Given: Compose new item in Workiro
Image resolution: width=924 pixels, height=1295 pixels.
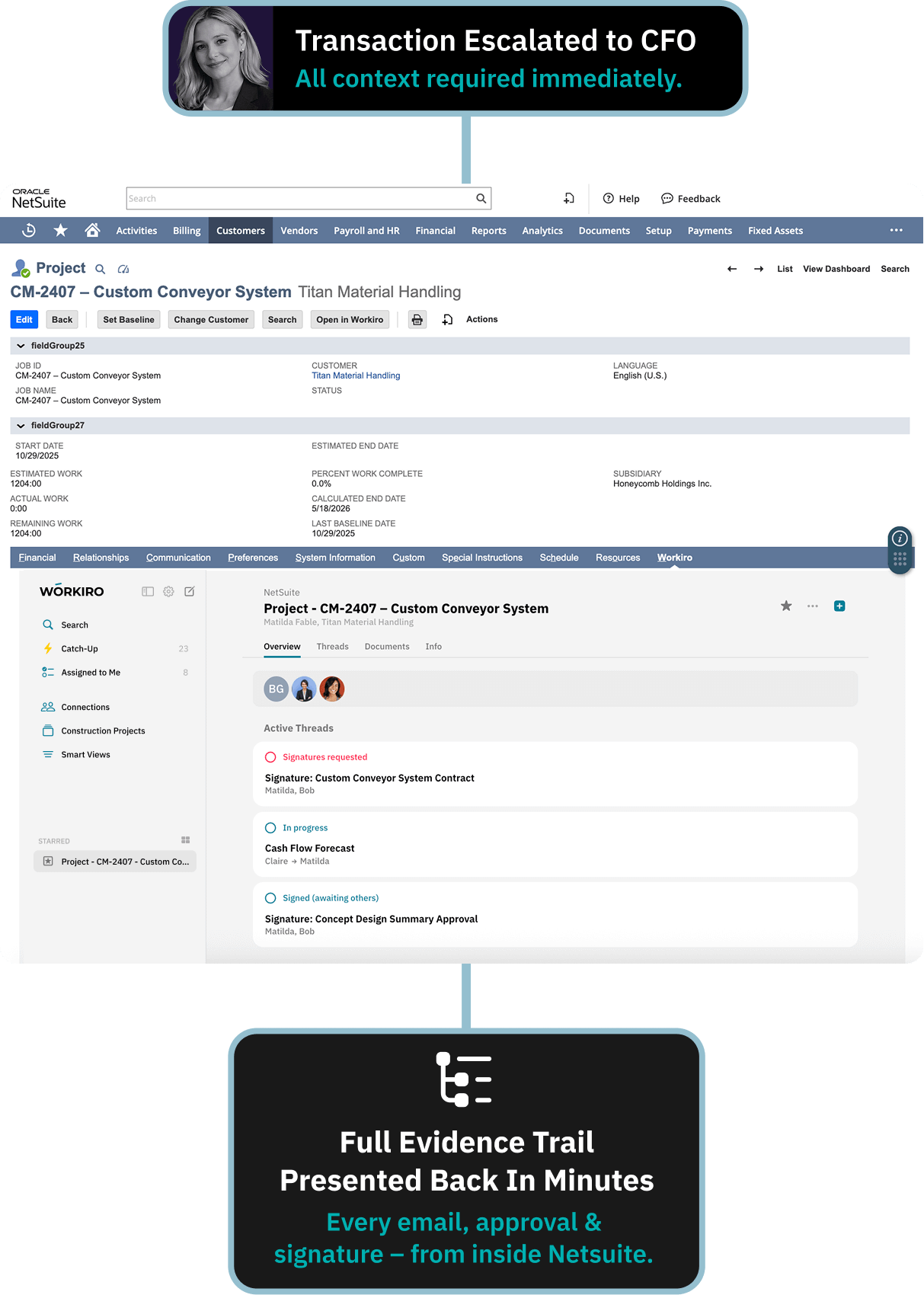Looking at the screenshot, I should pos(190,591).
